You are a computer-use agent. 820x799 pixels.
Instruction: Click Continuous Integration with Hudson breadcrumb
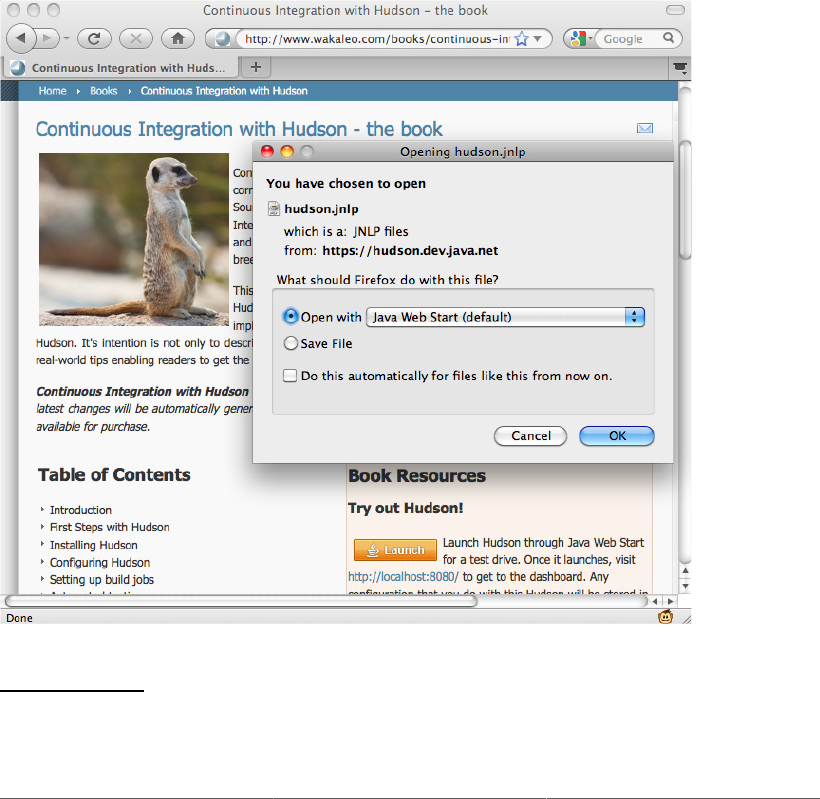coord(224,91)
